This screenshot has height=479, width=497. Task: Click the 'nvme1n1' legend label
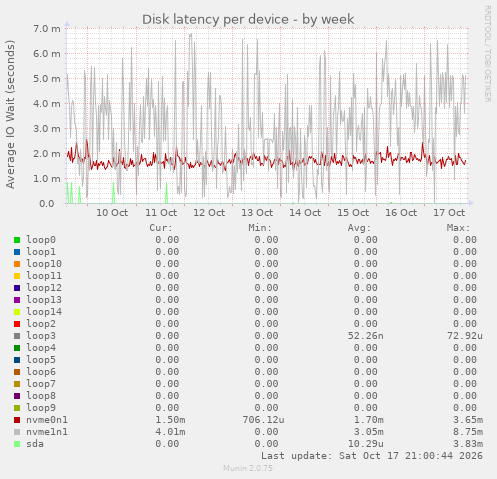(47, 432)
